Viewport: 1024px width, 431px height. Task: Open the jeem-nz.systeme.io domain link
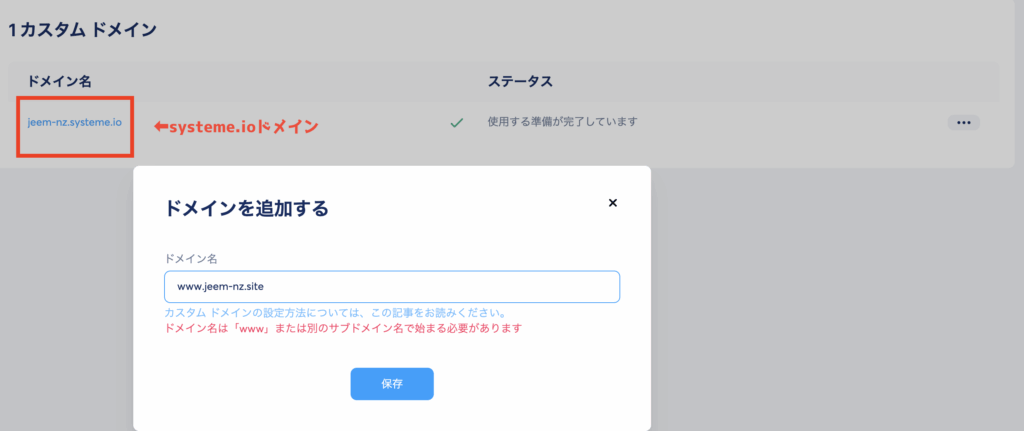(75, 122)
